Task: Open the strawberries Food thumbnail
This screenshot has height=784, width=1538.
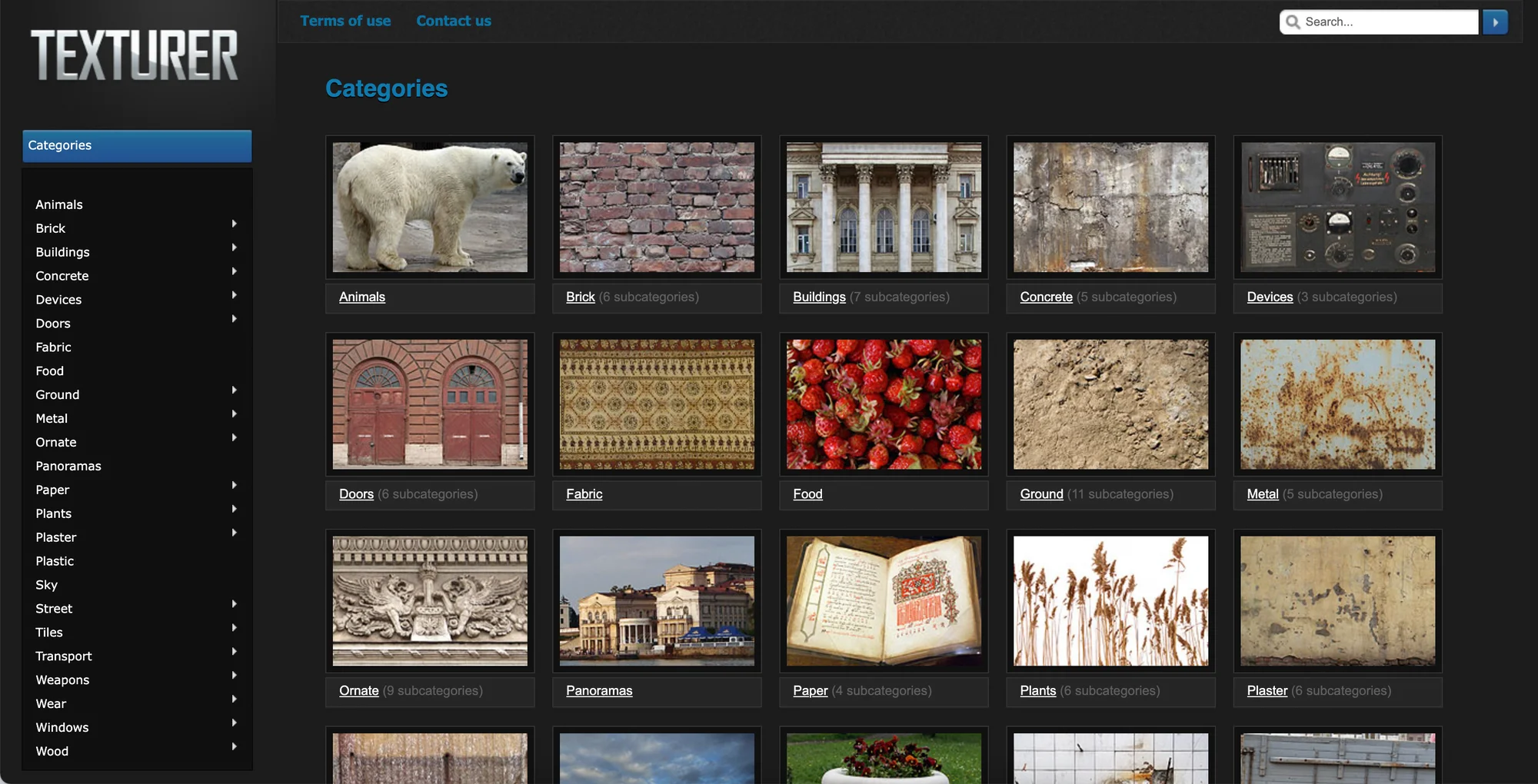Action: pyautogui.click(x=884, y=404)
